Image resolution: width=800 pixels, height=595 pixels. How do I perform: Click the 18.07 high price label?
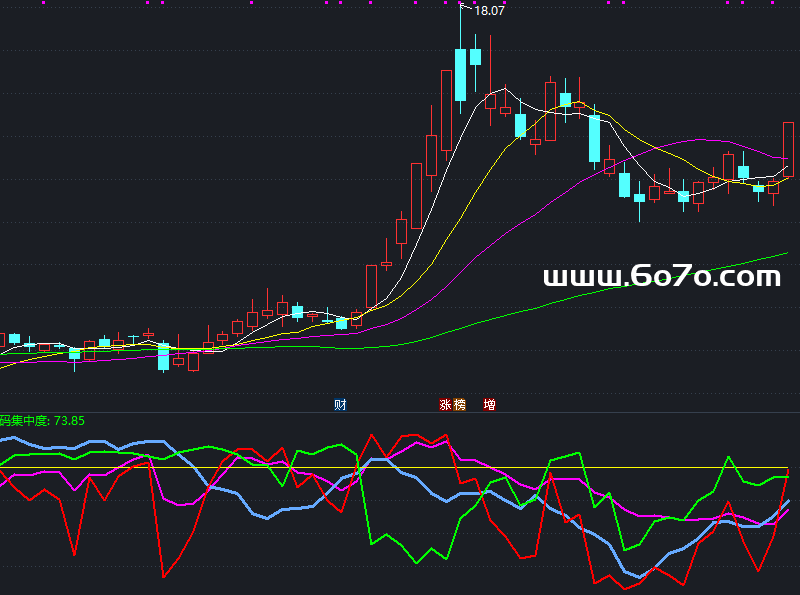click(488, 11)
